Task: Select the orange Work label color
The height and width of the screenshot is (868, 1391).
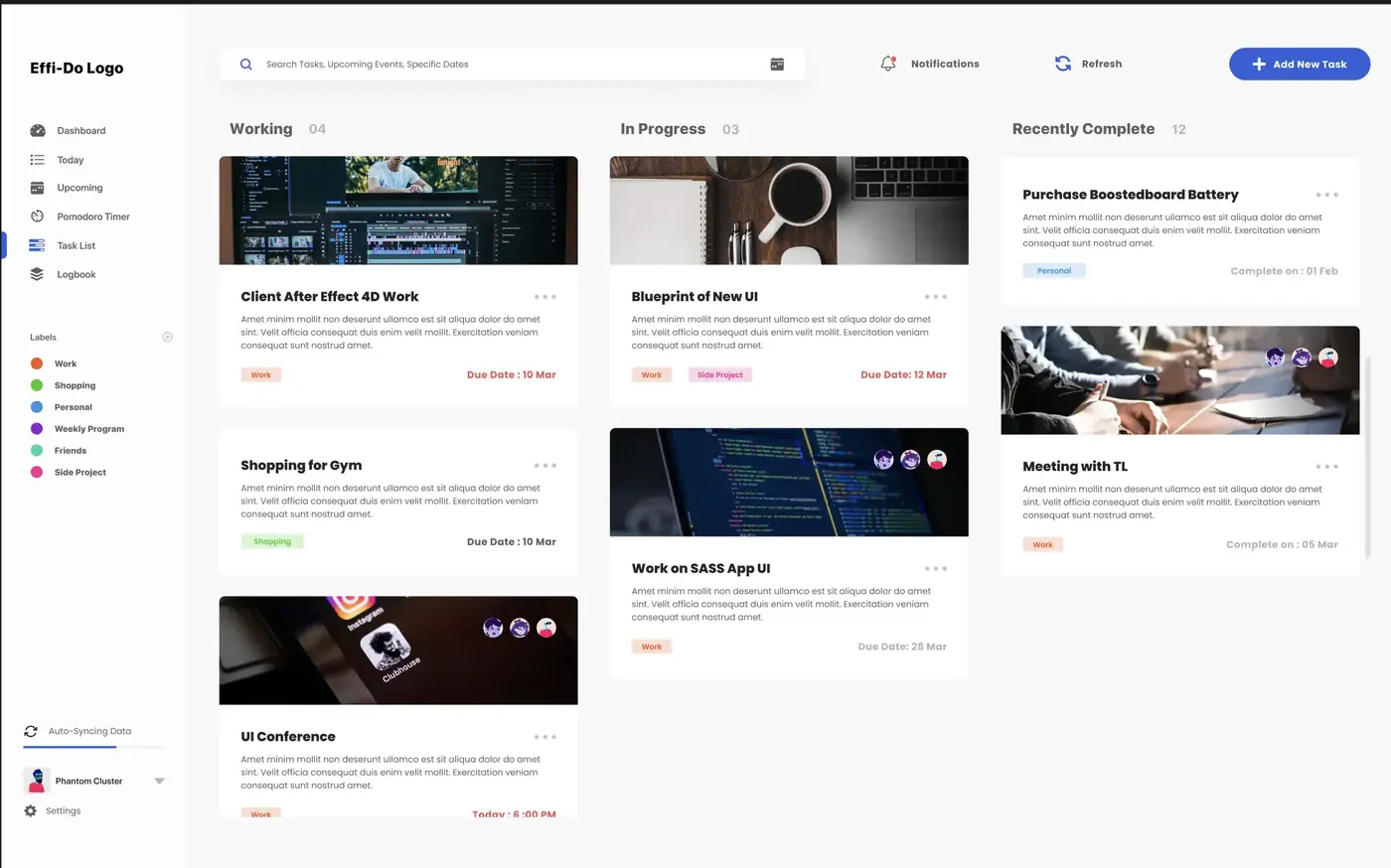Action: coord(37,363)
